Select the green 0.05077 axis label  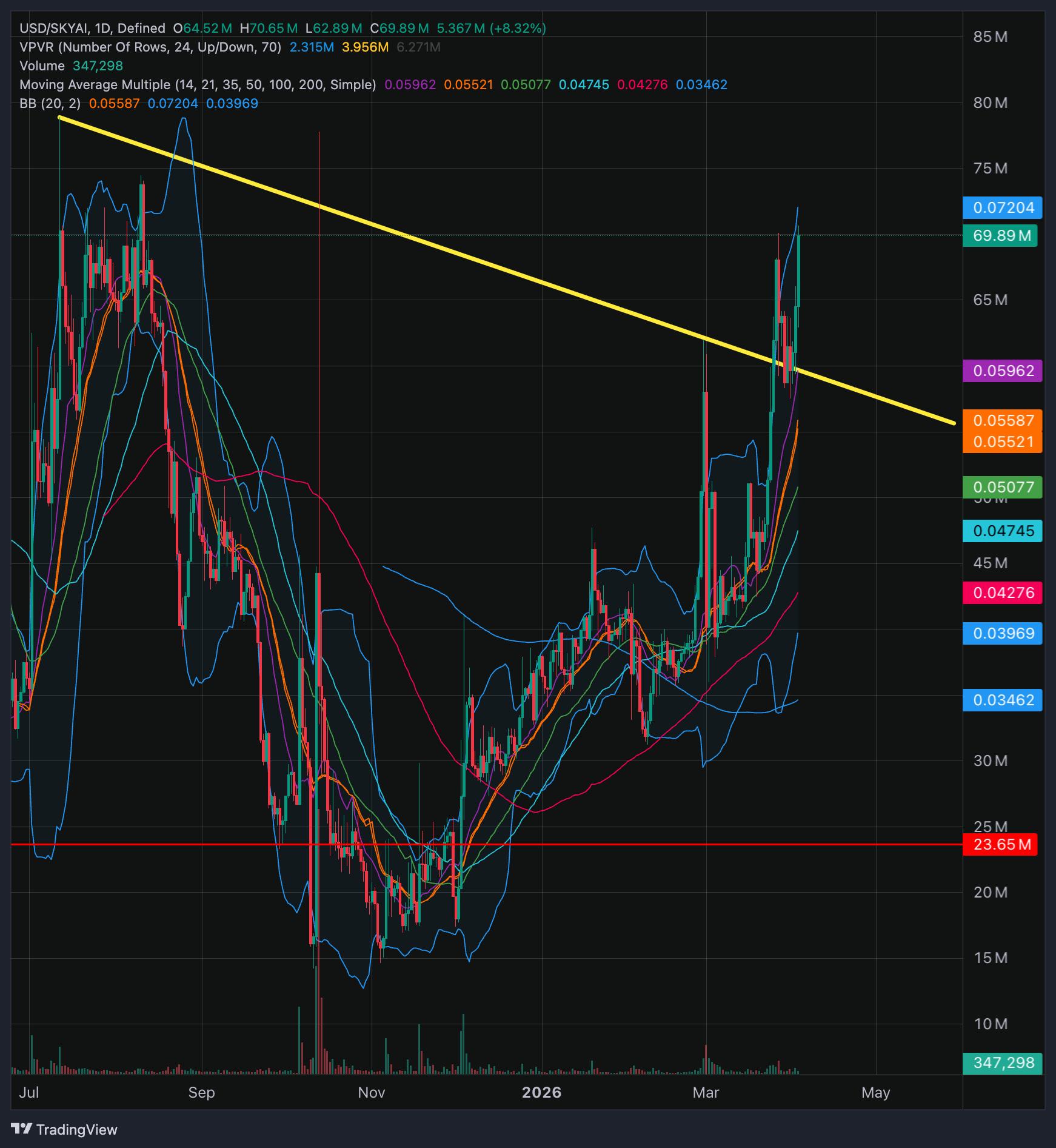click(1003, 487)
